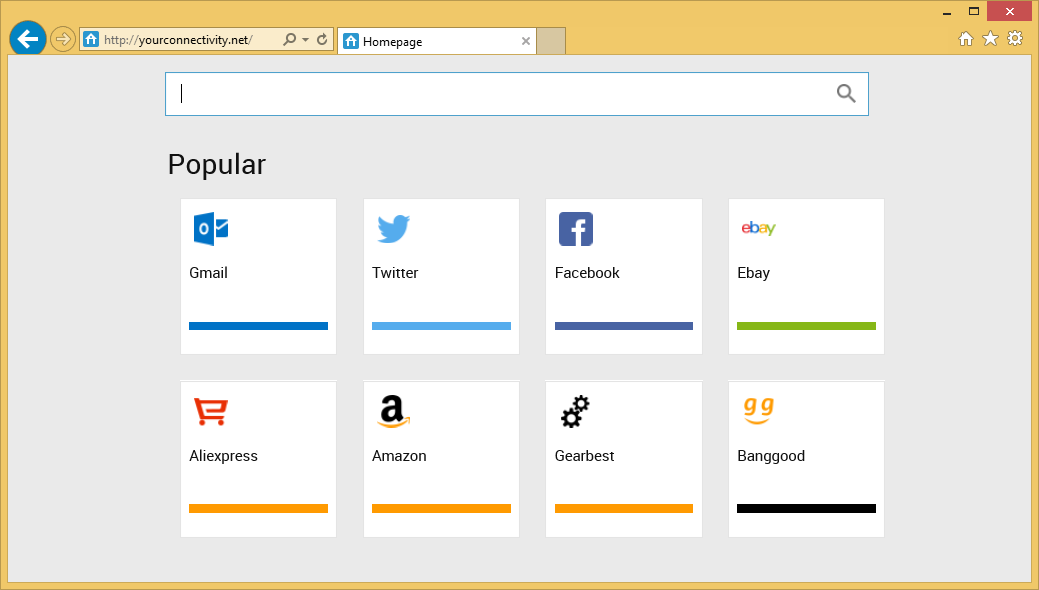The image size is (1039, 590).
Task: Open the Tools gear menu
Action: (x=1015, y=38)
